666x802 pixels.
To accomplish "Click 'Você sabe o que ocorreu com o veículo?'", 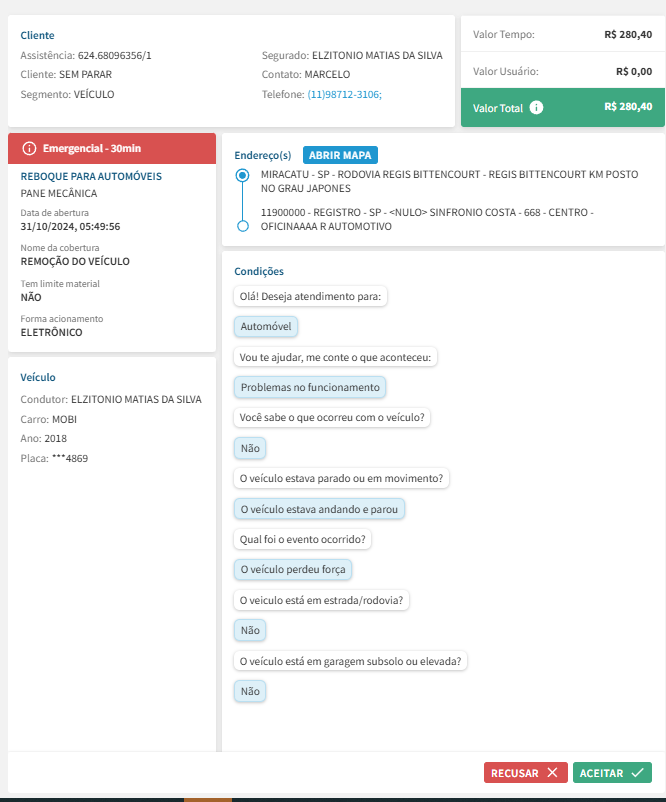I will tap(332, 417).
